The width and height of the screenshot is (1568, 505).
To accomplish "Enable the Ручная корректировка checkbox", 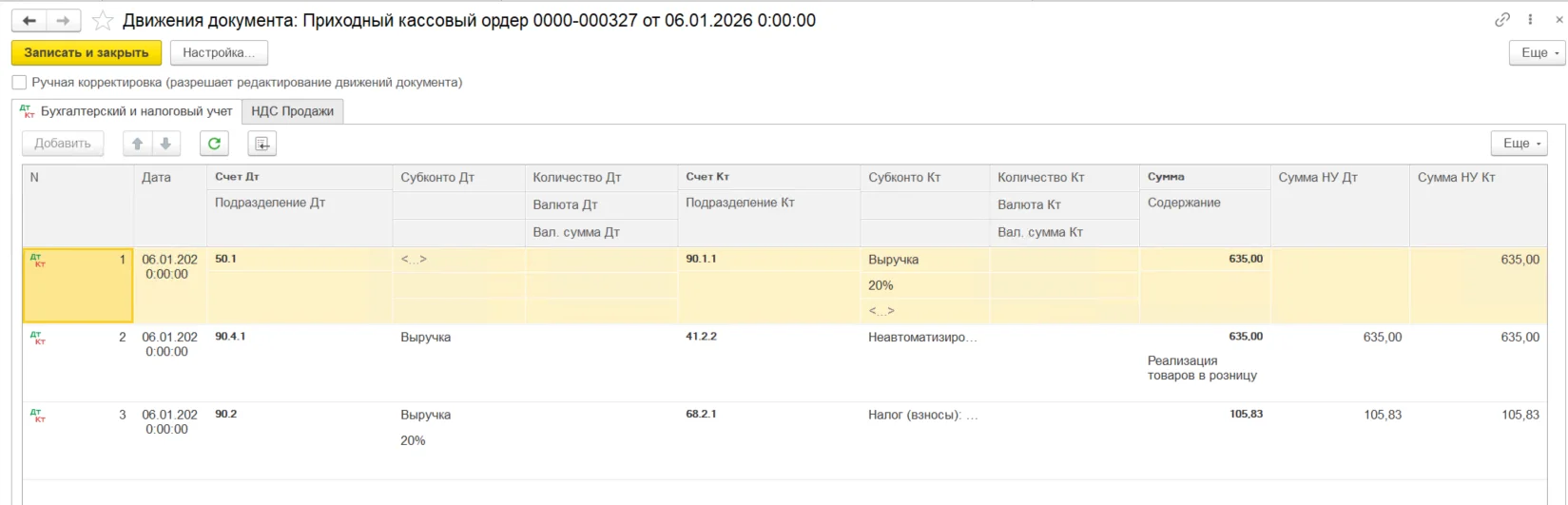I will coord(19,83).
